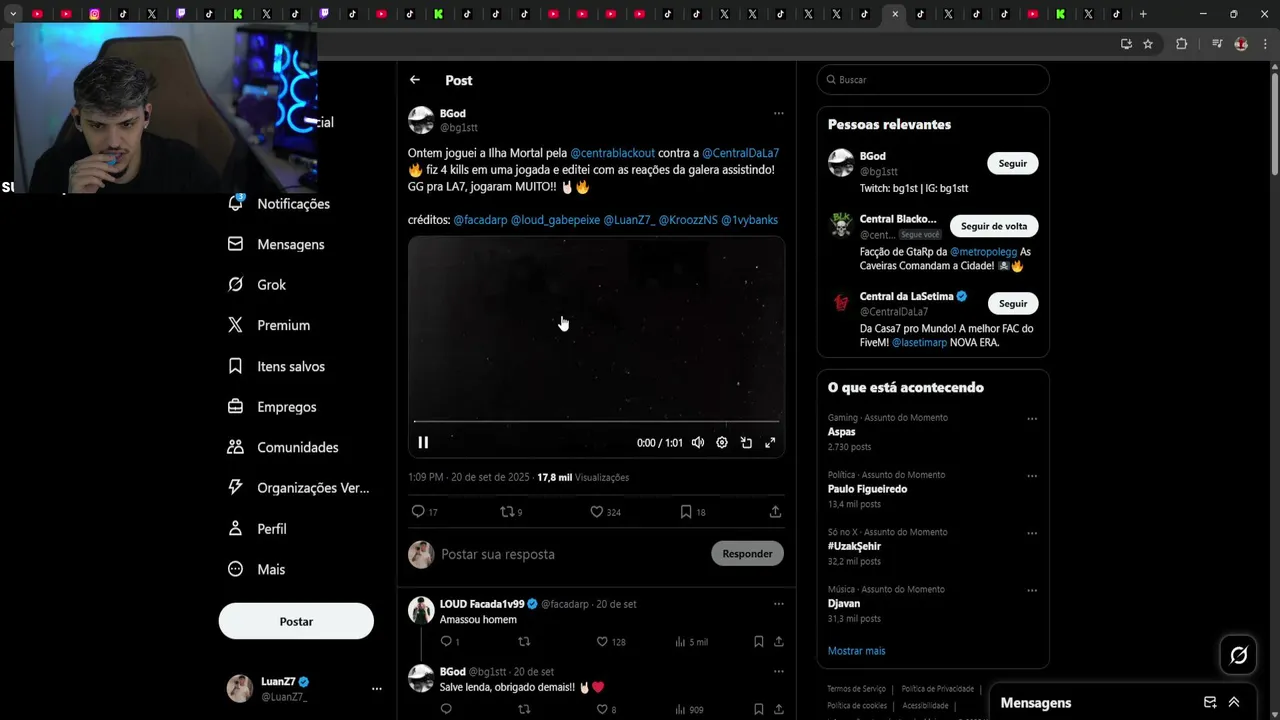Open the Grok floating button
Screen dimensions: 1280x720
1238,655
